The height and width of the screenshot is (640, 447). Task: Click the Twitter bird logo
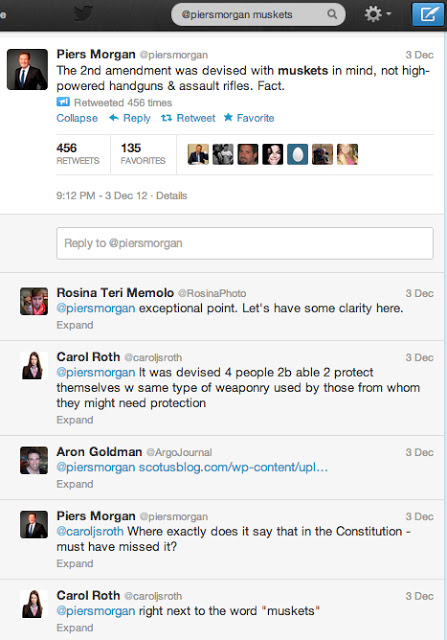point(83,13)
